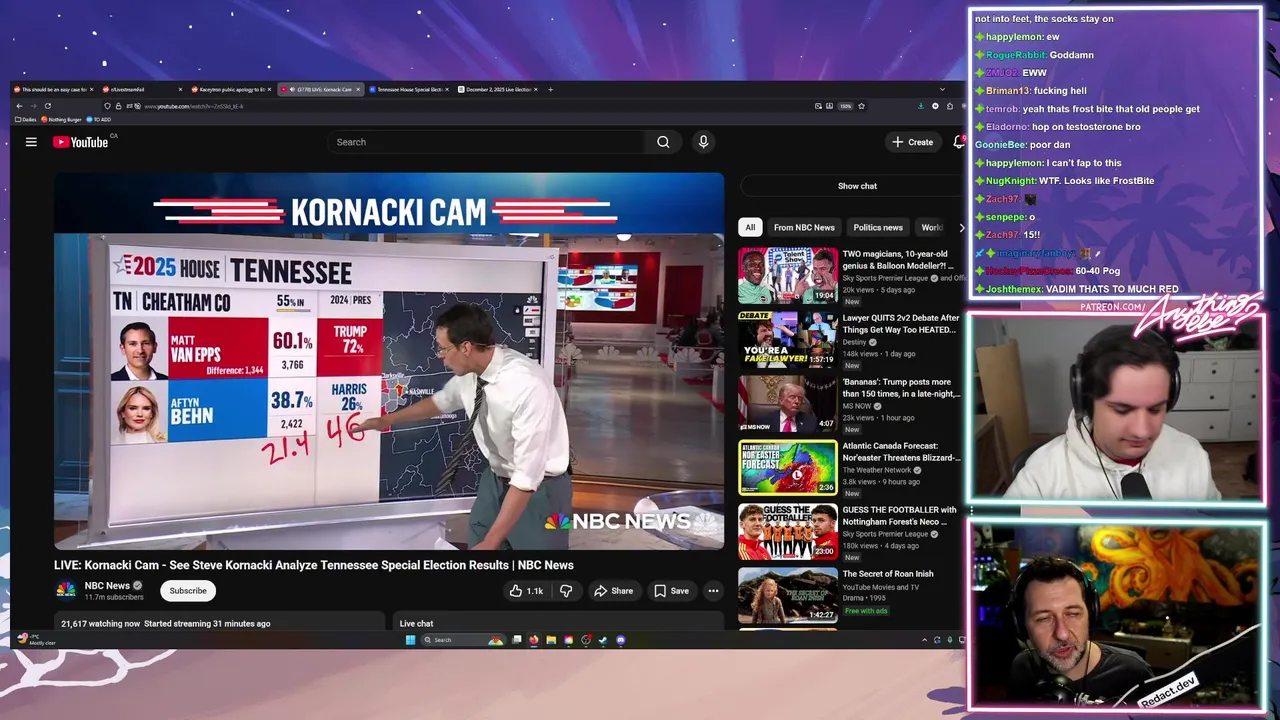Screen dimensions: 1280x720
Task: Expand the system tray hidden icons chevron
Action: [x=924, y=640]
